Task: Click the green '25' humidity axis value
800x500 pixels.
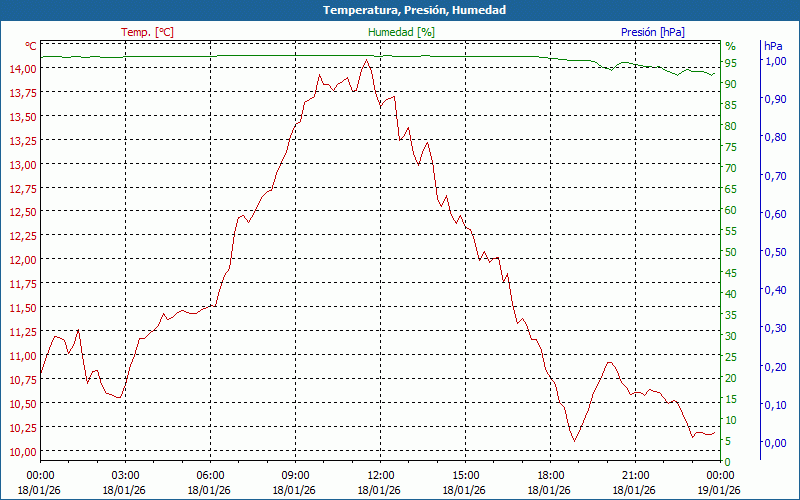Action: (x=731, y=357)
